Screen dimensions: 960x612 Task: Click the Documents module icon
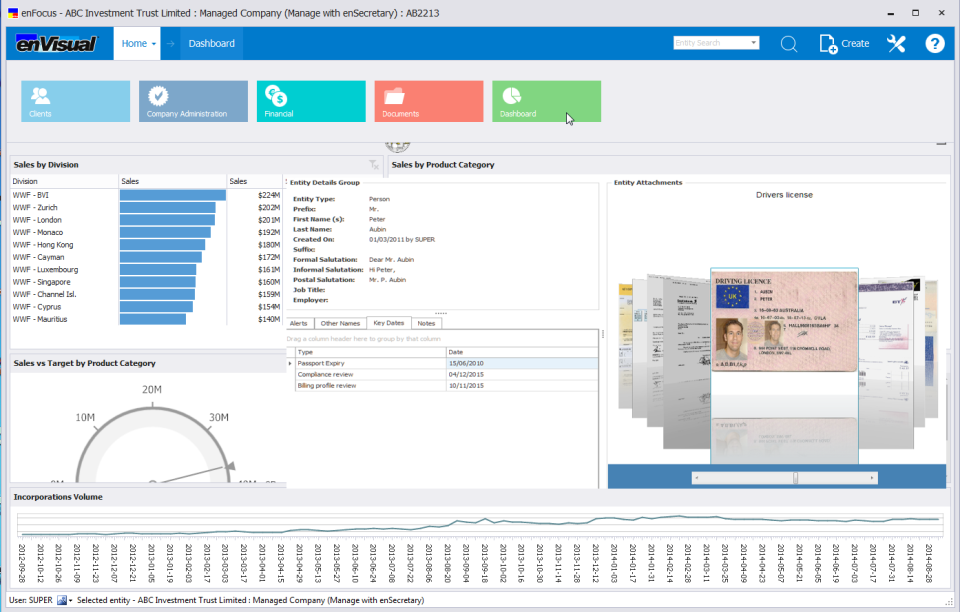point(394,95)
